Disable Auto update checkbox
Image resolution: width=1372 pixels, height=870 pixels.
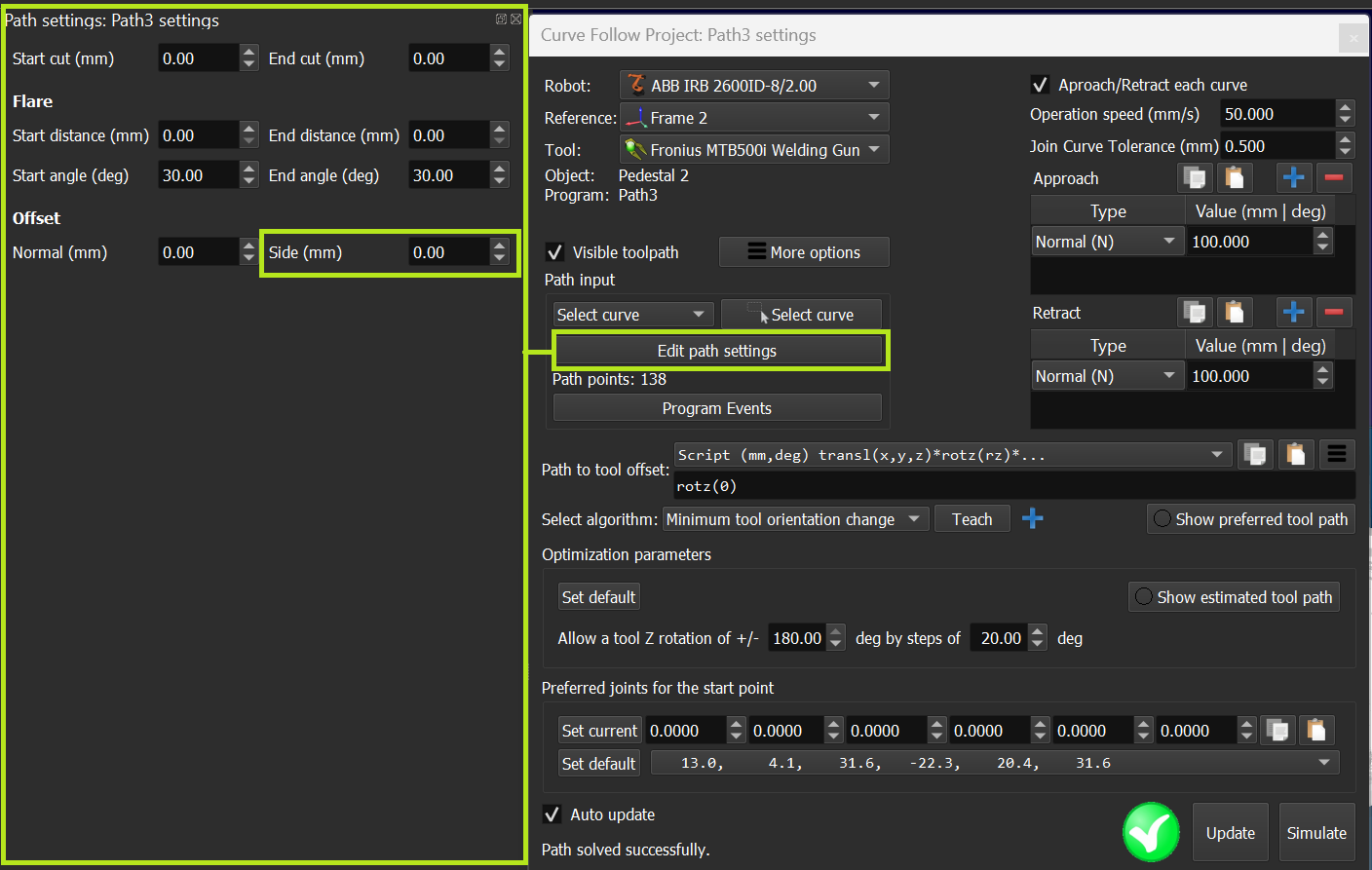tap(553, 814)
